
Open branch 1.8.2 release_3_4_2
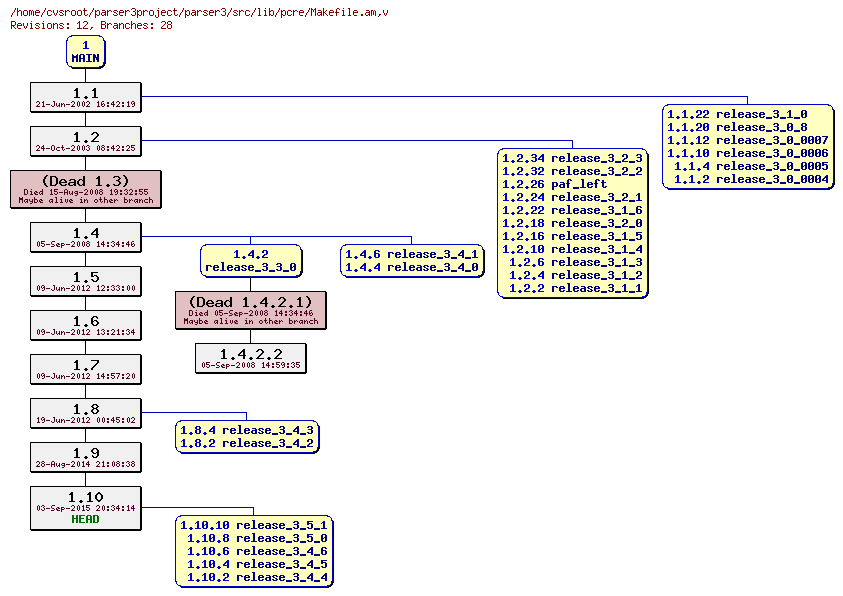coord(247,443)
